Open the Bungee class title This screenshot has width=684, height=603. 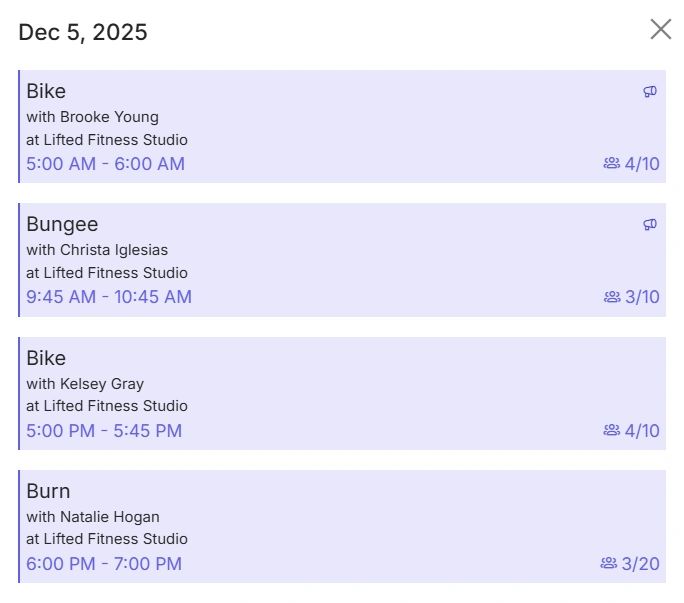[x=62, y=224]
